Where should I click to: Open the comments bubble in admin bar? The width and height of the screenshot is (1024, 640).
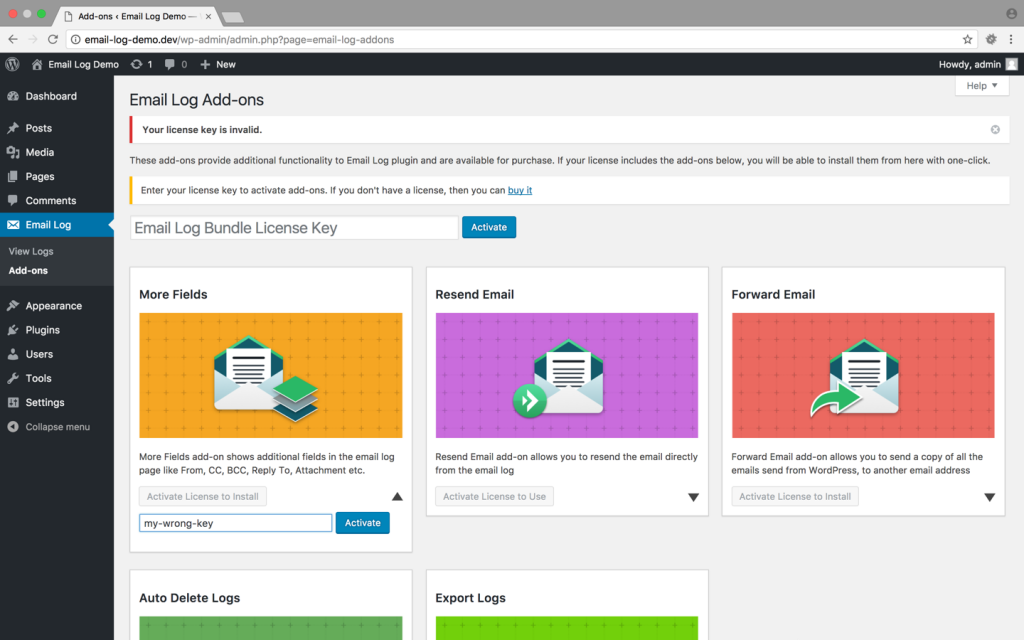(x=176, y=64)
